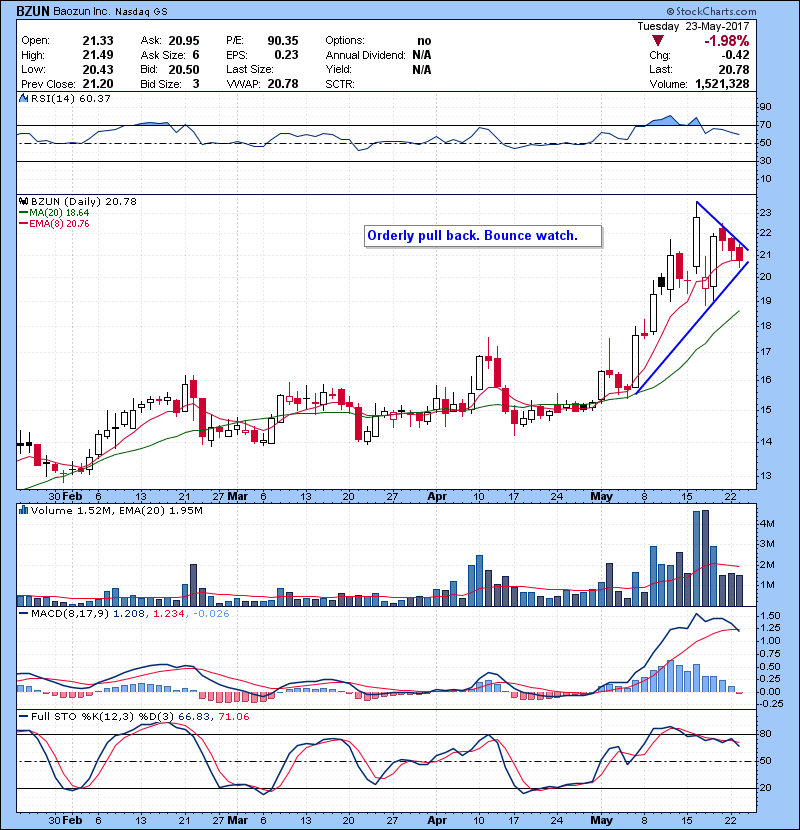
Task: Click the StockCharts.com copyright text
Action: pos(711,11)
